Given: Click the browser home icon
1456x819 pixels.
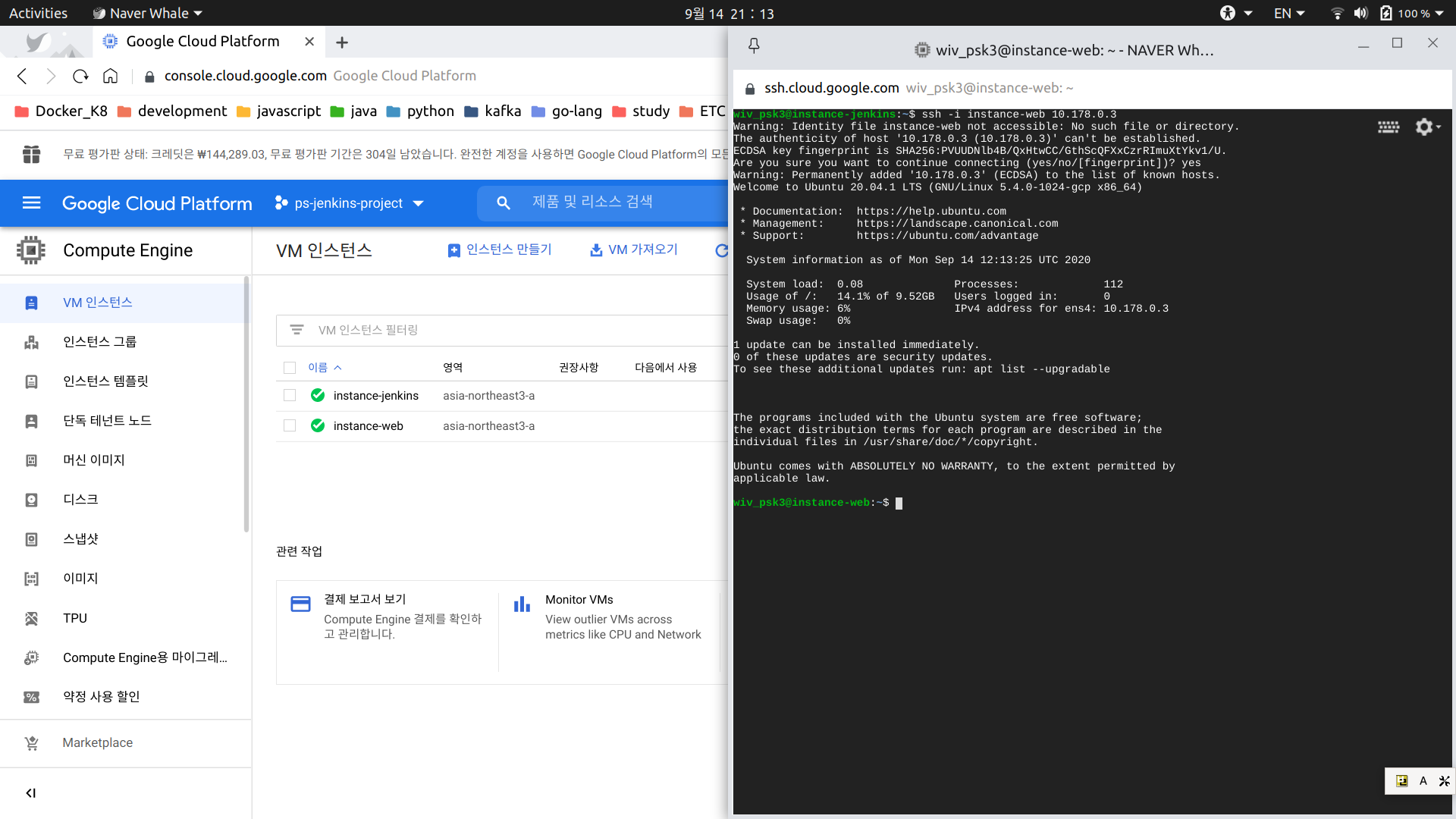Looking at the screenshot, I should tap(110, 76).
